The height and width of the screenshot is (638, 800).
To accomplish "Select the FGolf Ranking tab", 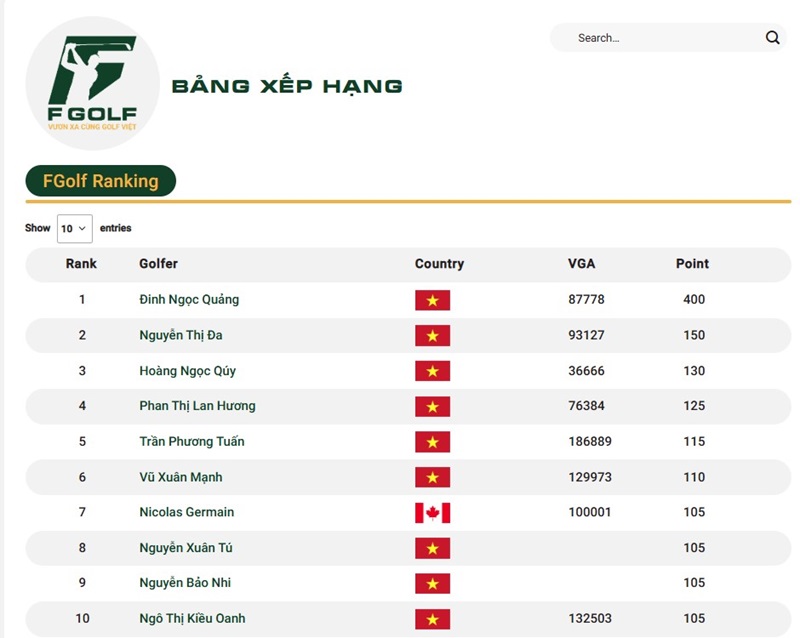I will (x=100, y=181).
